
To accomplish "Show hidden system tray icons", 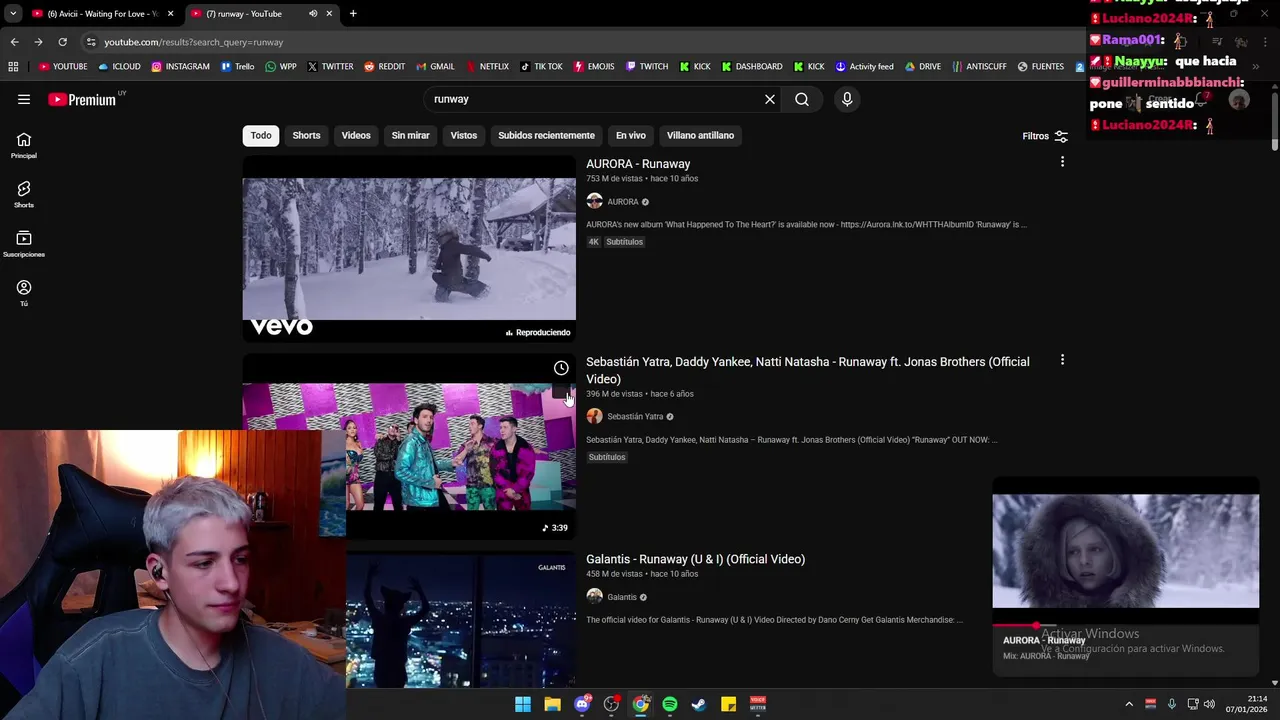I will [1129, 704].
